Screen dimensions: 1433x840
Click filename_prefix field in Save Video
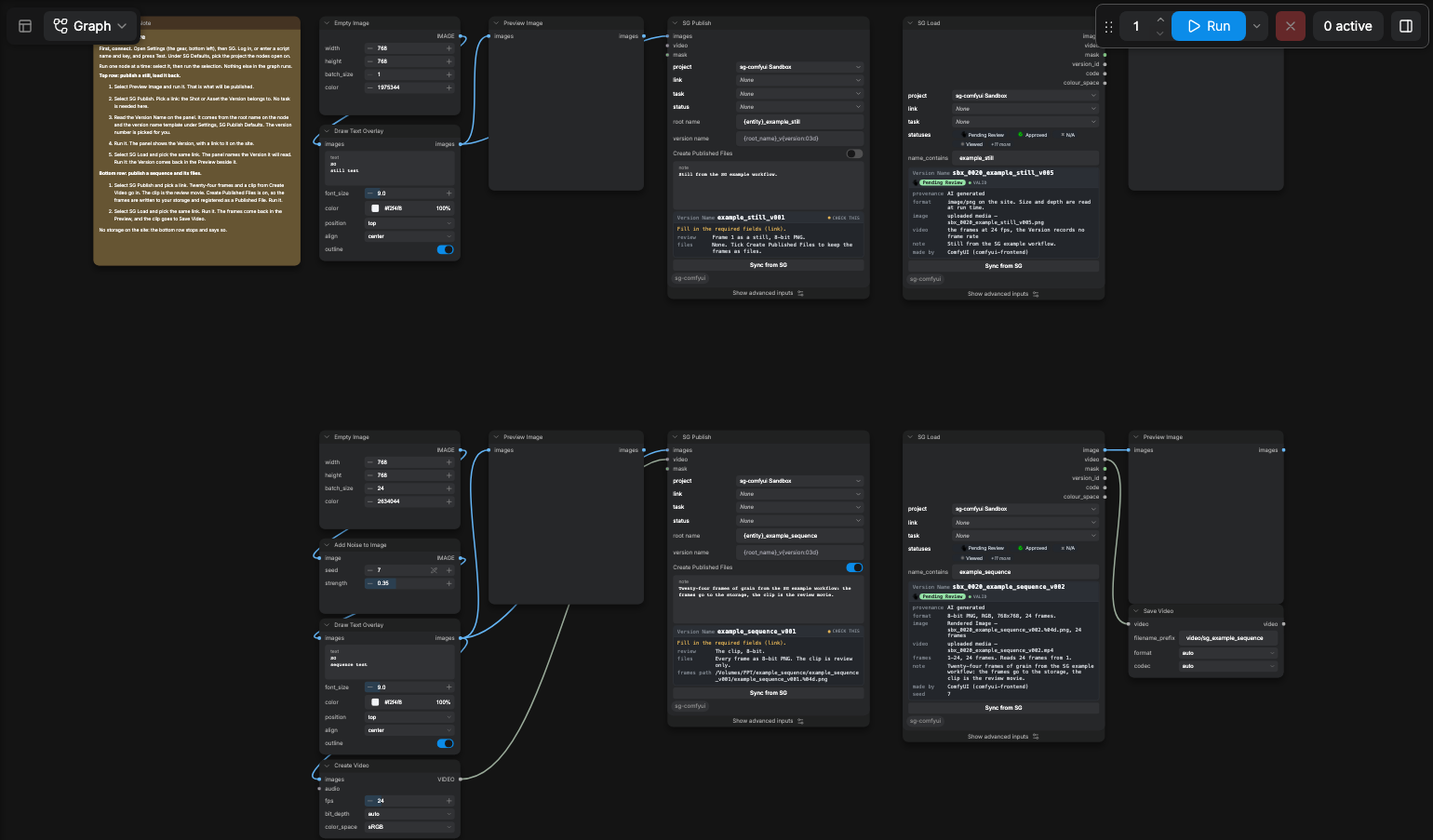(x=1228, y=638)
